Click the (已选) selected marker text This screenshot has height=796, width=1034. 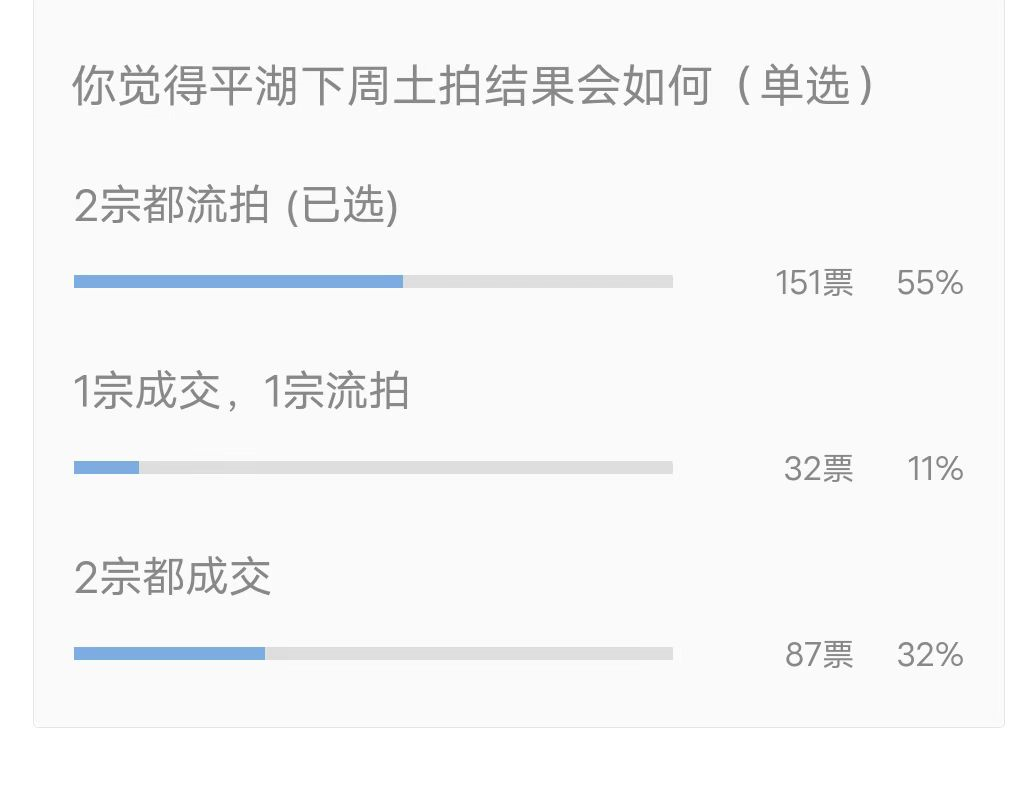(342, 206)
